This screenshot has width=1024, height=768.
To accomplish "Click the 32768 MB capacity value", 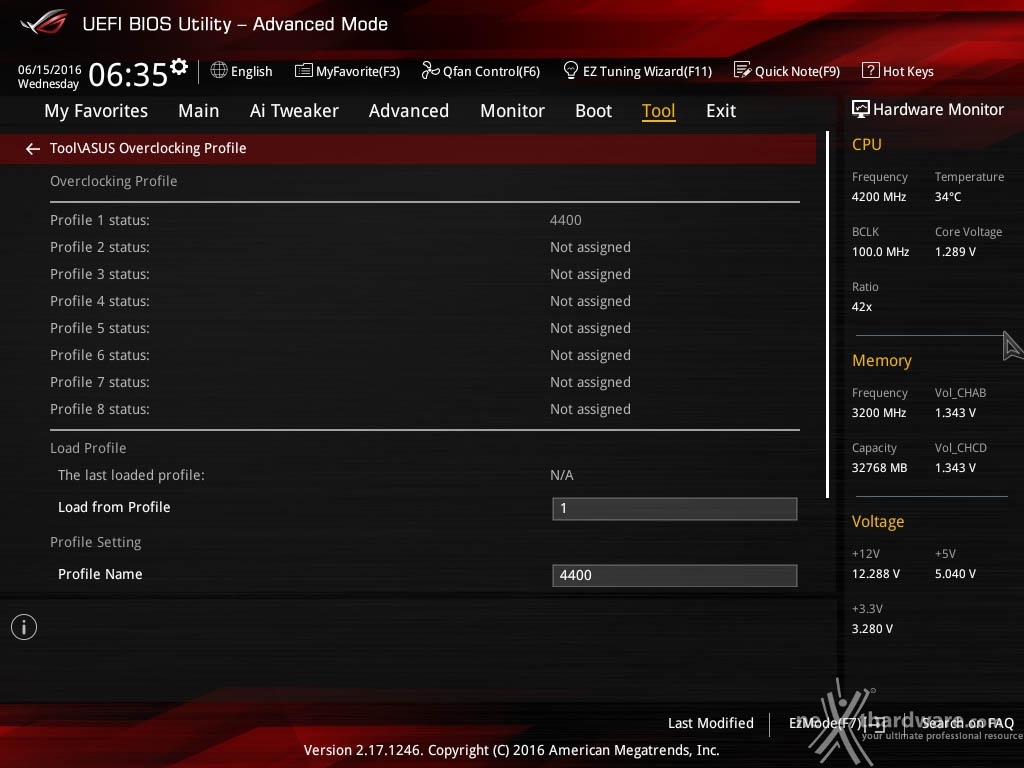I will pyautogui.click(x=880, y=468).
